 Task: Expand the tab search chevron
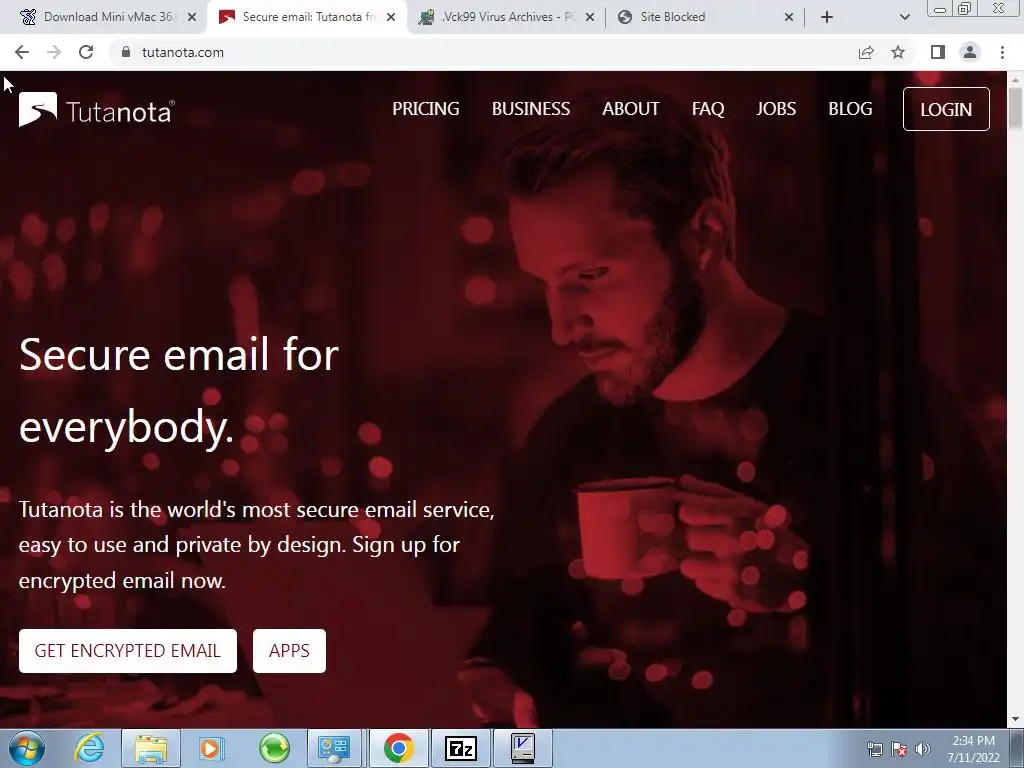904,17
